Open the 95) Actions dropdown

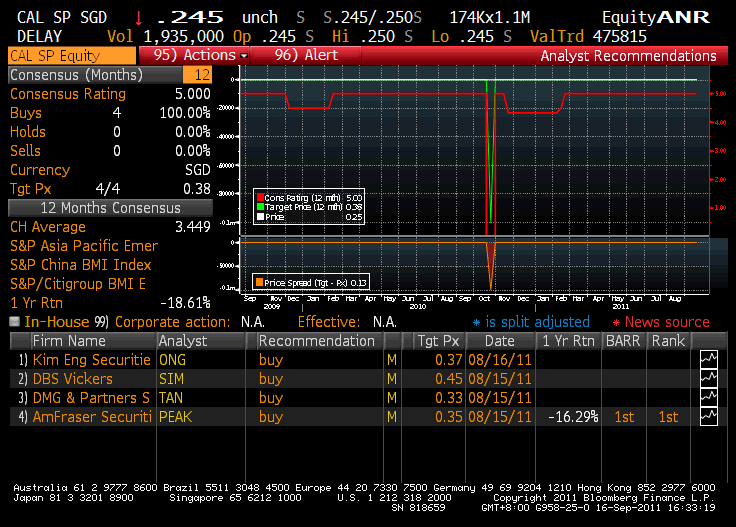(194, 55)
